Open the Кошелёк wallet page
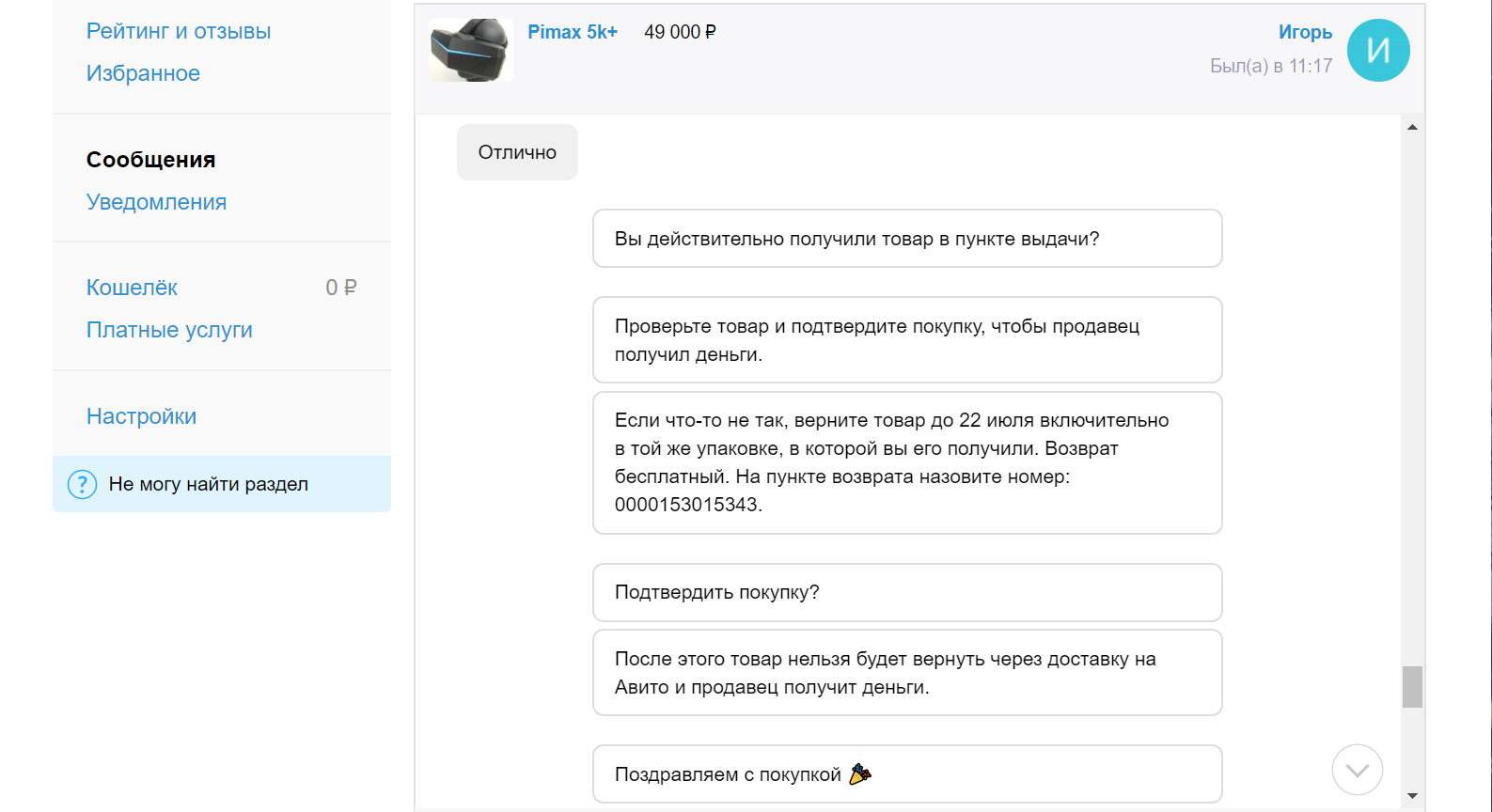Image resolution: width=1492 pixels, height=812 pixels. point(132,288)
